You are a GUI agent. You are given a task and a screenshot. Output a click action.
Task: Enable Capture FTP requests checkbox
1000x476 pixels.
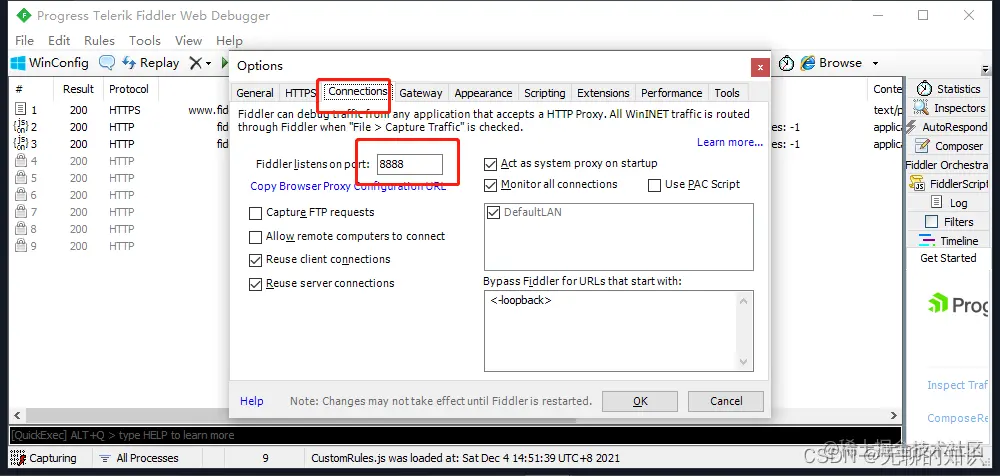click(255, 212)
